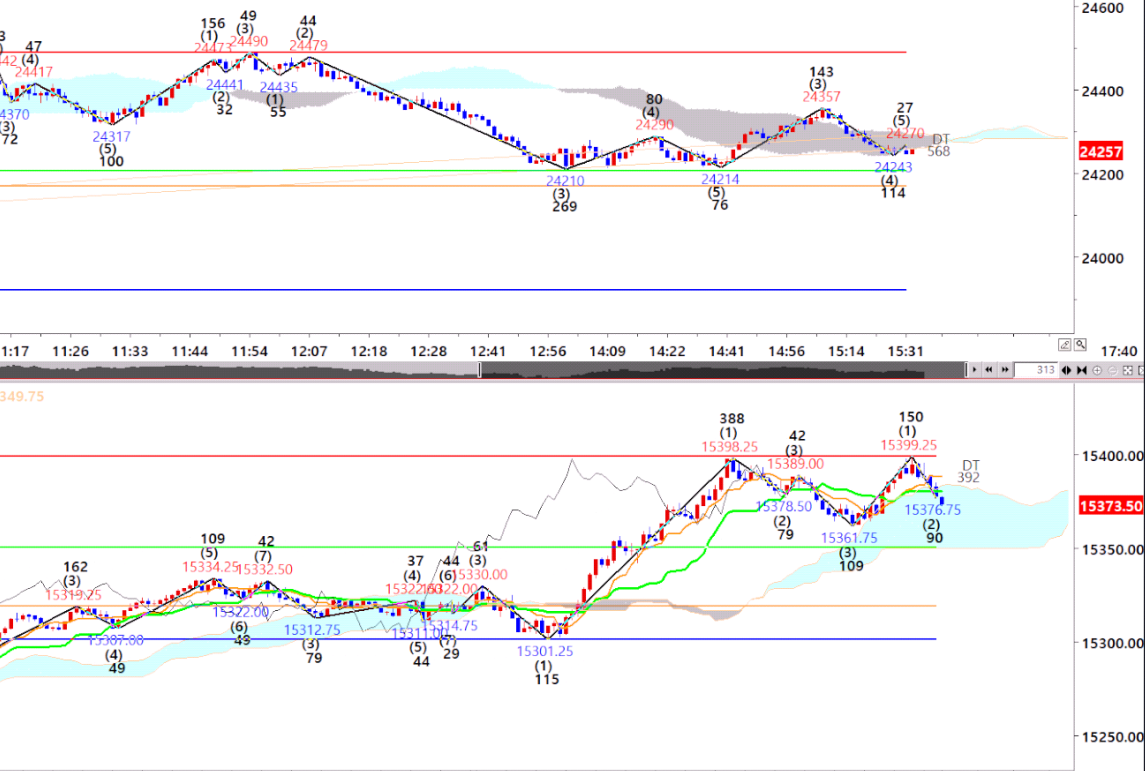
Task: Select the 24210 wave low label
Action: point(565,181)
